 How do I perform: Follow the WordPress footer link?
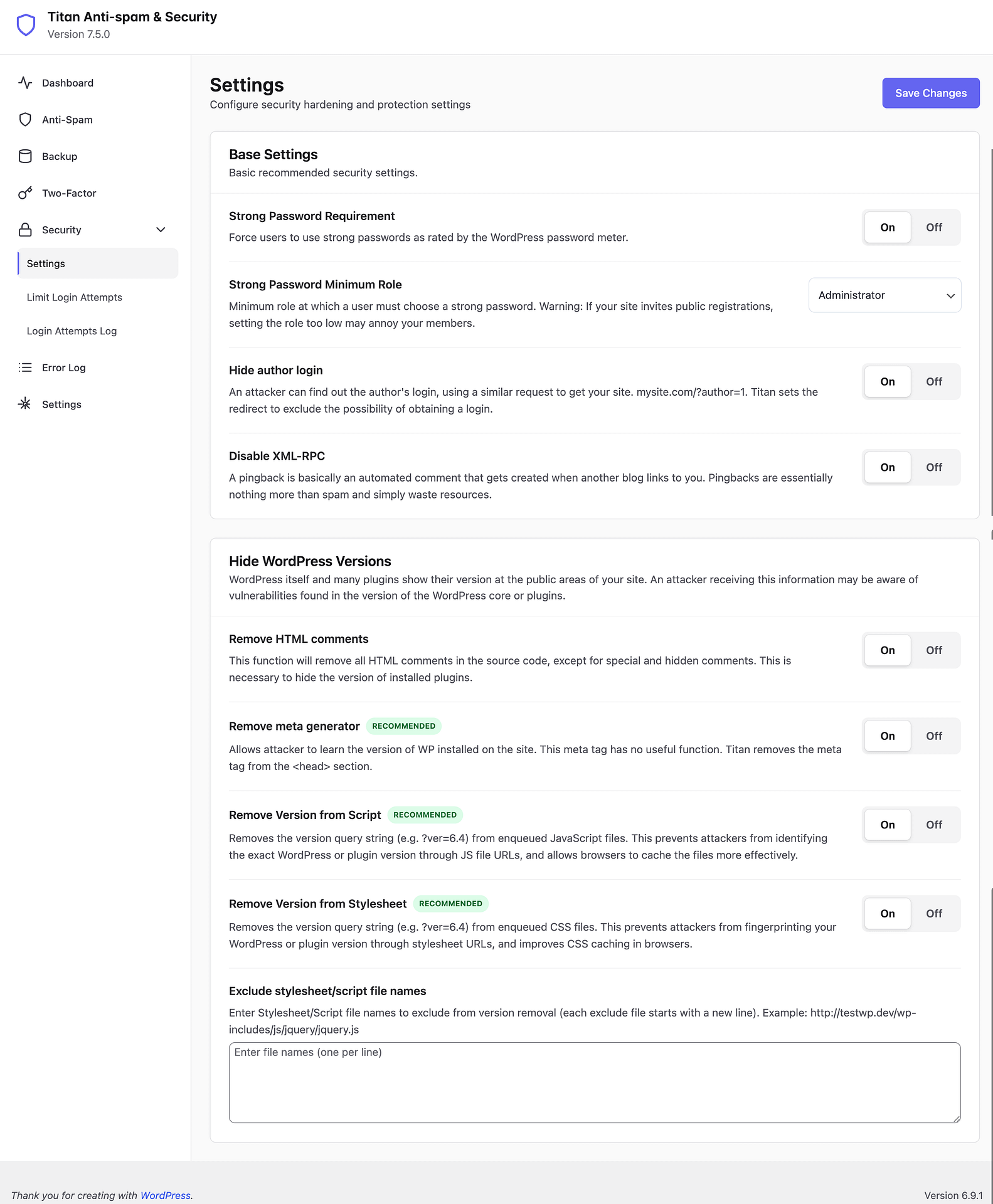click(x=165, y=1195)
